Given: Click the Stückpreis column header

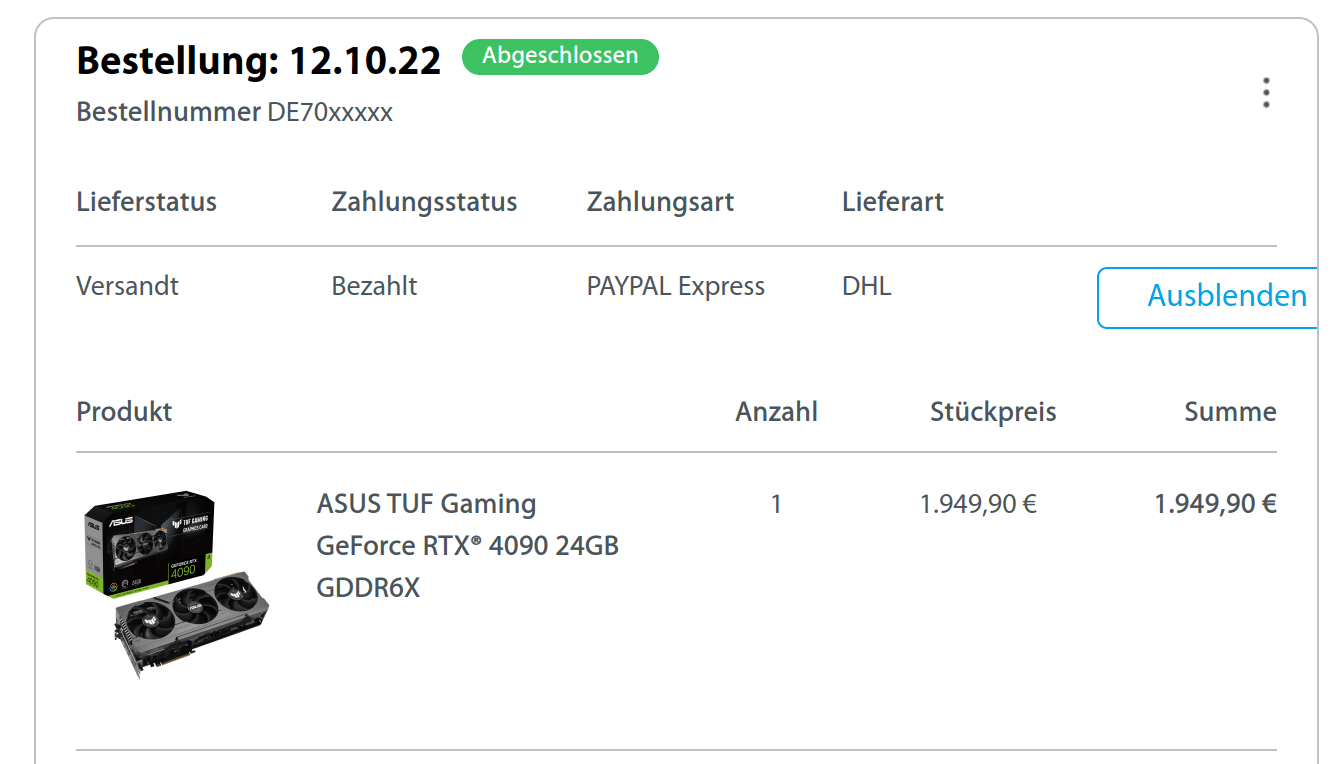Looking at the screenshot, I should [x=993, y=412].
